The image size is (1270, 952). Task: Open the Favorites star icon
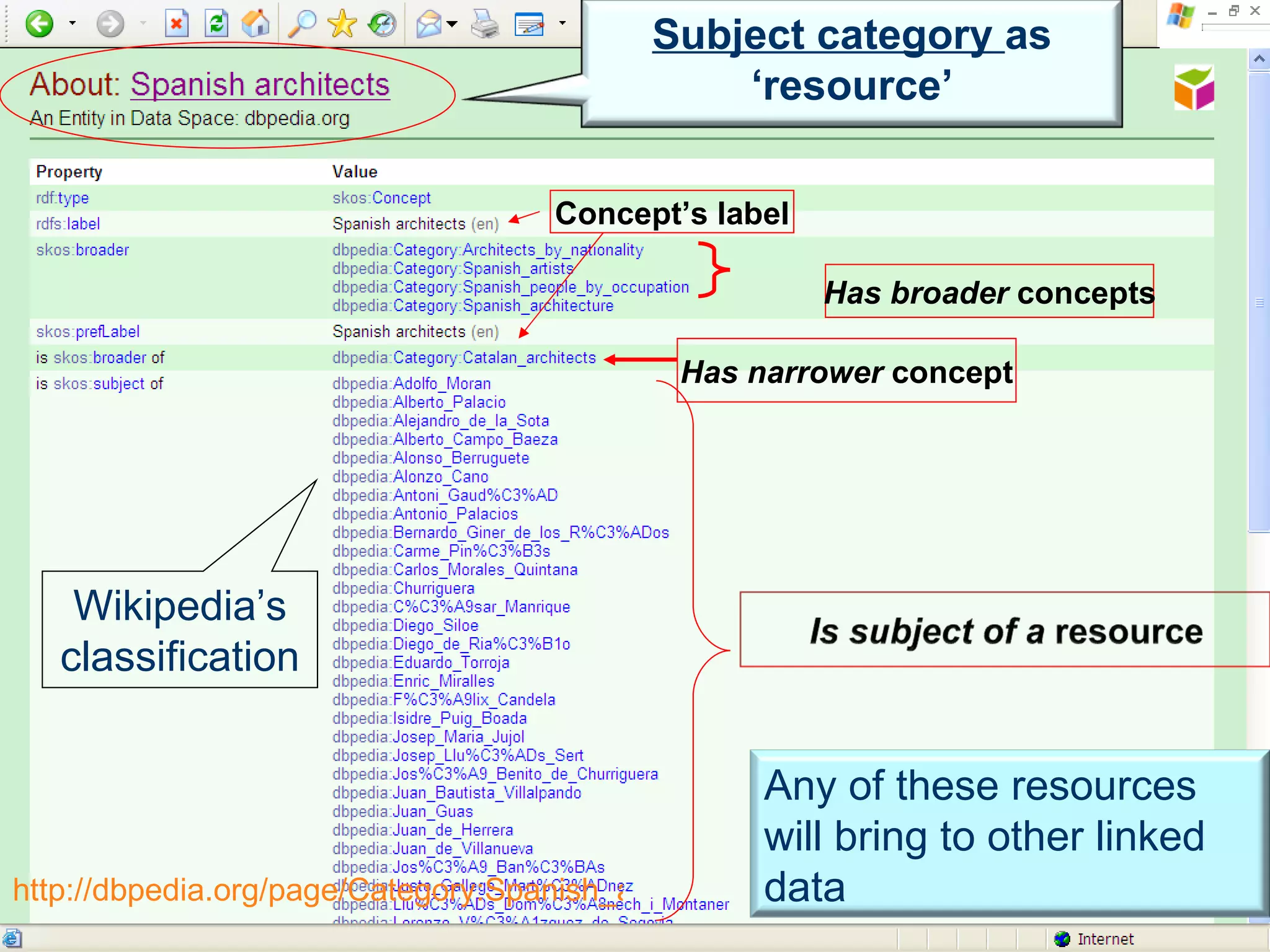point(342,24)
